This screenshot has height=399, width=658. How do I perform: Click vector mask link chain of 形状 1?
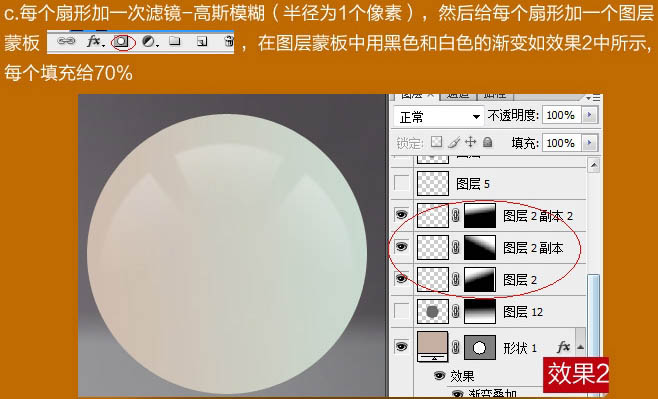click(456, 347)
